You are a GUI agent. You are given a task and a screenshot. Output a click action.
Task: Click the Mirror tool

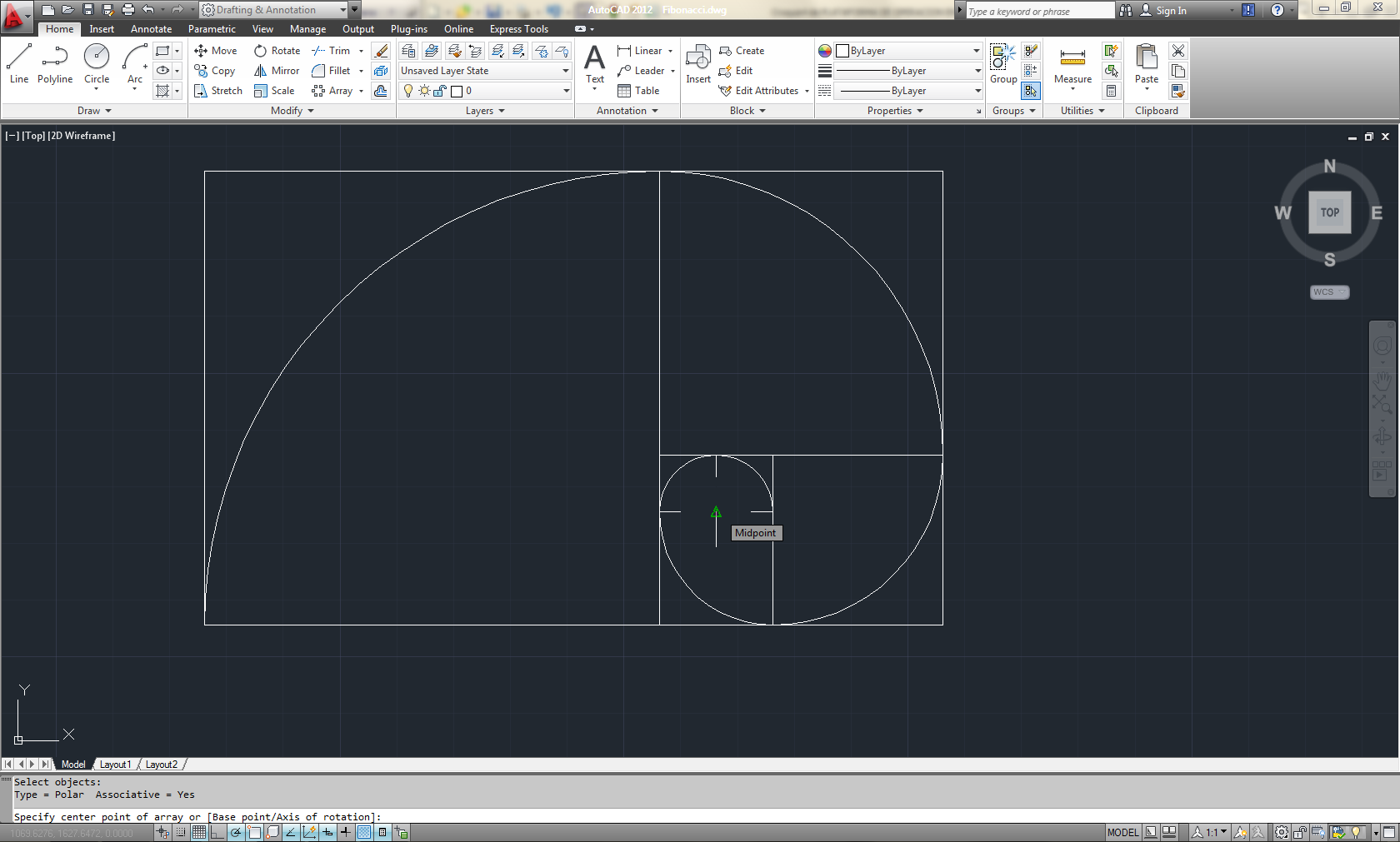(x=277, y=71)
